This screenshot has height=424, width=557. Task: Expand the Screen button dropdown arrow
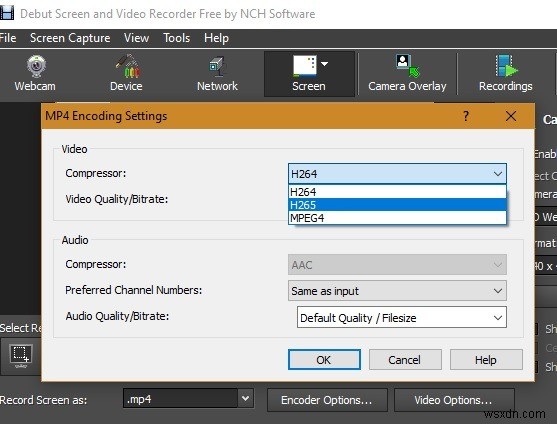(x=324, y=64)
